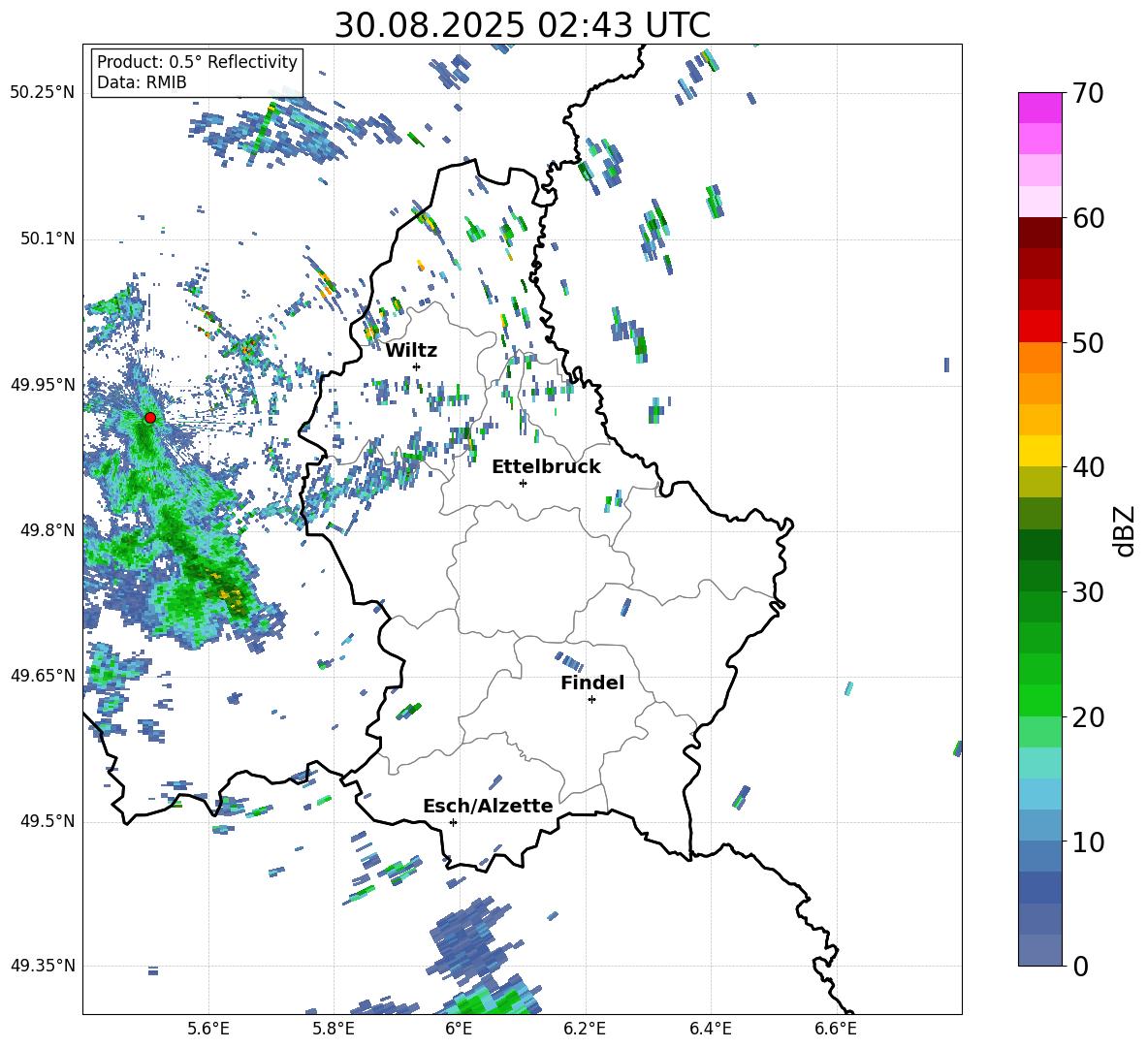The image size is (1148, 1048).
Task: Click the Wiltz station cross marker
Action: tap(417, 366)
